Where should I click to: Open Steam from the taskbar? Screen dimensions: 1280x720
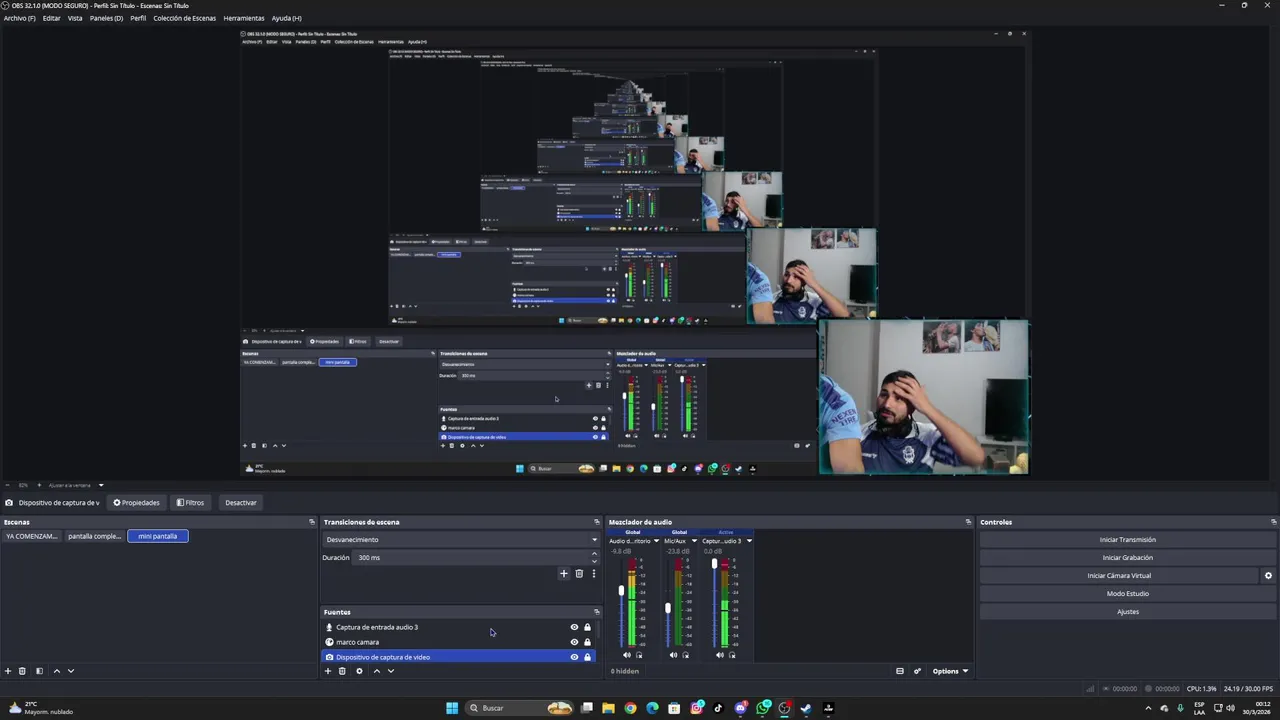(806, 708)
